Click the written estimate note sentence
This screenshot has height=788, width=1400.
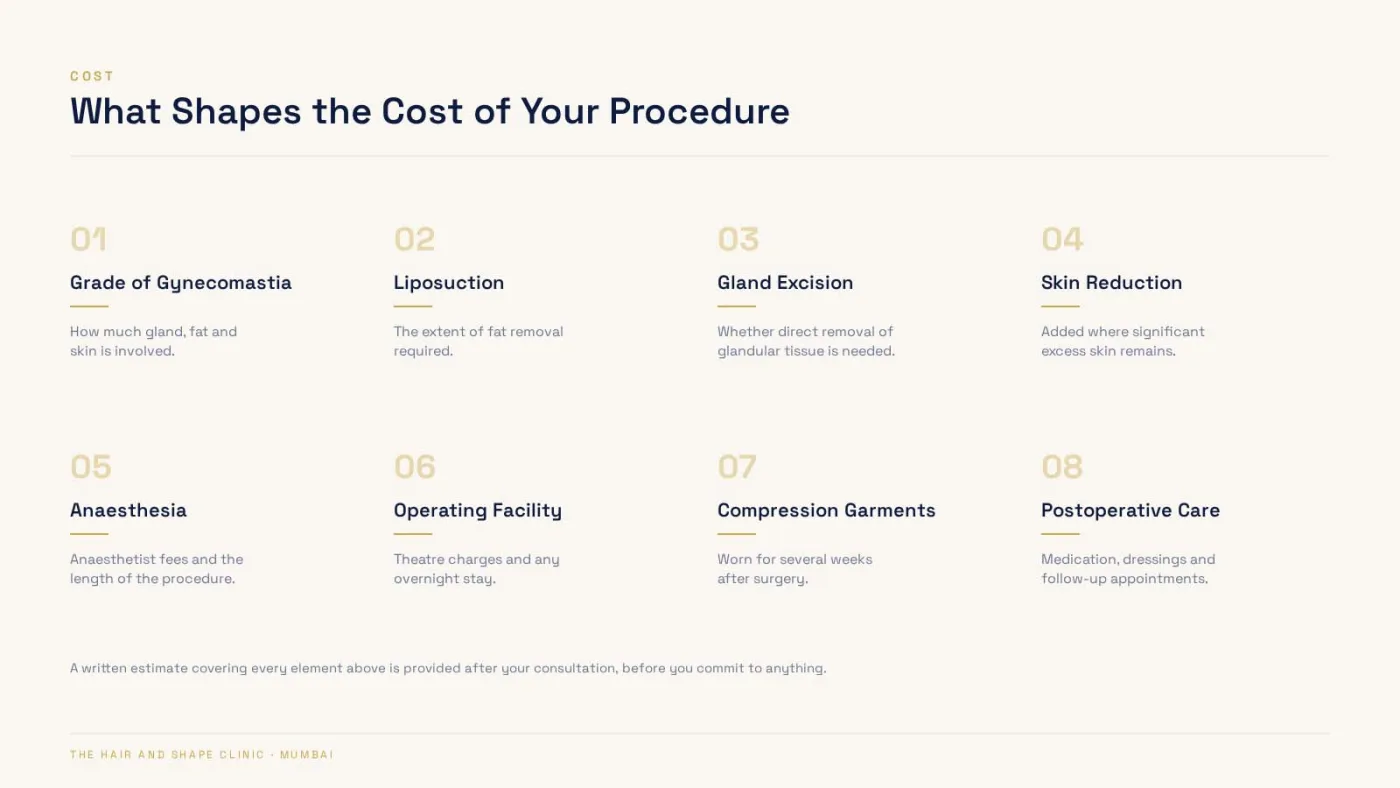pos(448,668)
